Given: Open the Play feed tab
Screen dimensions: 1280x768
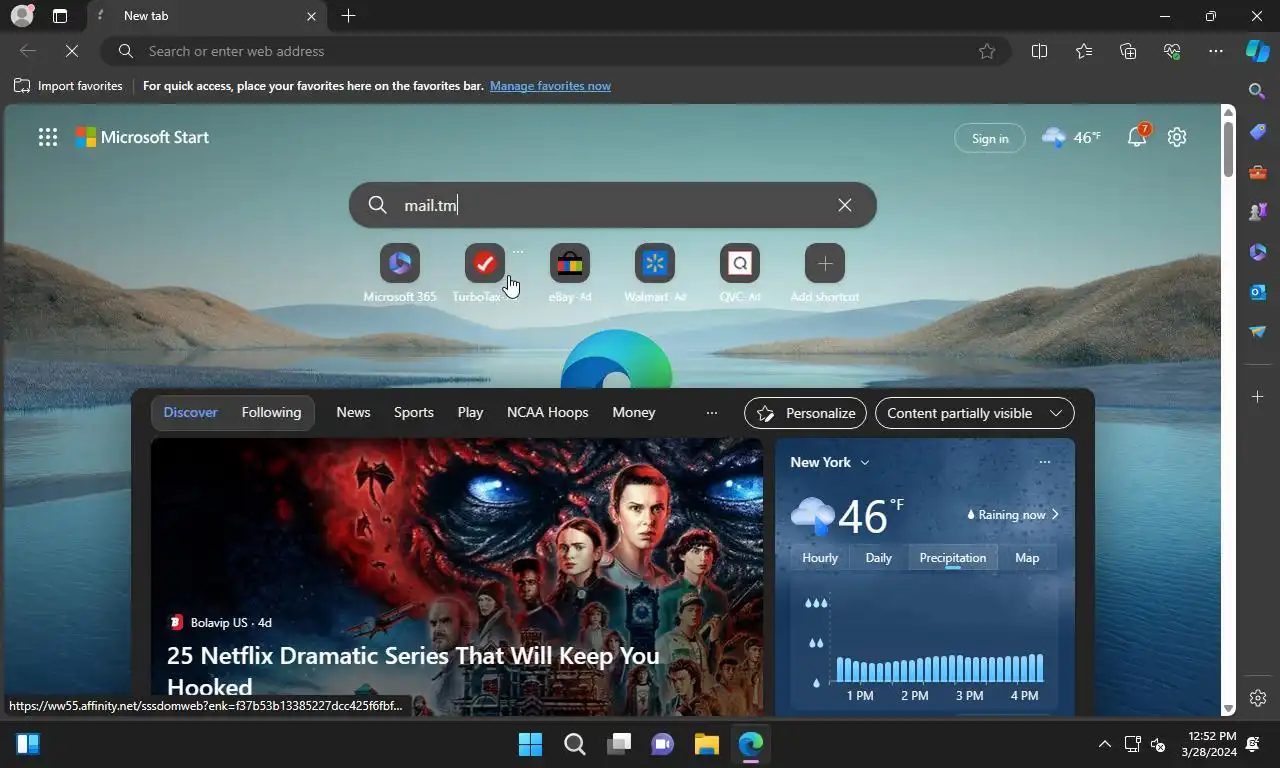Looking at the screenshot, I should (x=470, y=412).
